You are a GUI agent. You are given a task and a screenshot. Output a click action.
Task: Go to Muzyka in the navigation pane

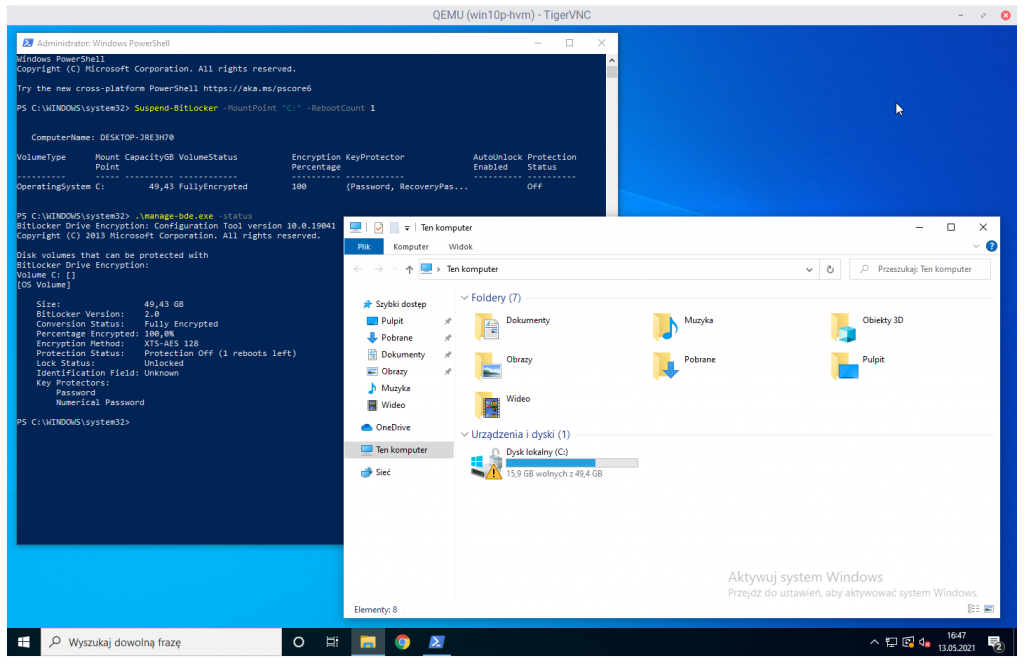click(x=395, y=388)
